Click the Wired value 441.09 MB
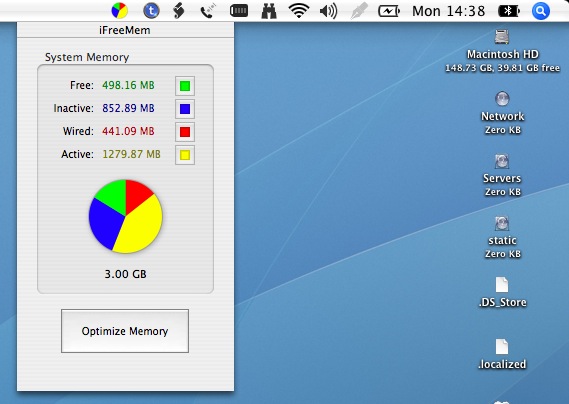Screen dimensions: 569x404 pyautogui.click(x=128, y=131)
